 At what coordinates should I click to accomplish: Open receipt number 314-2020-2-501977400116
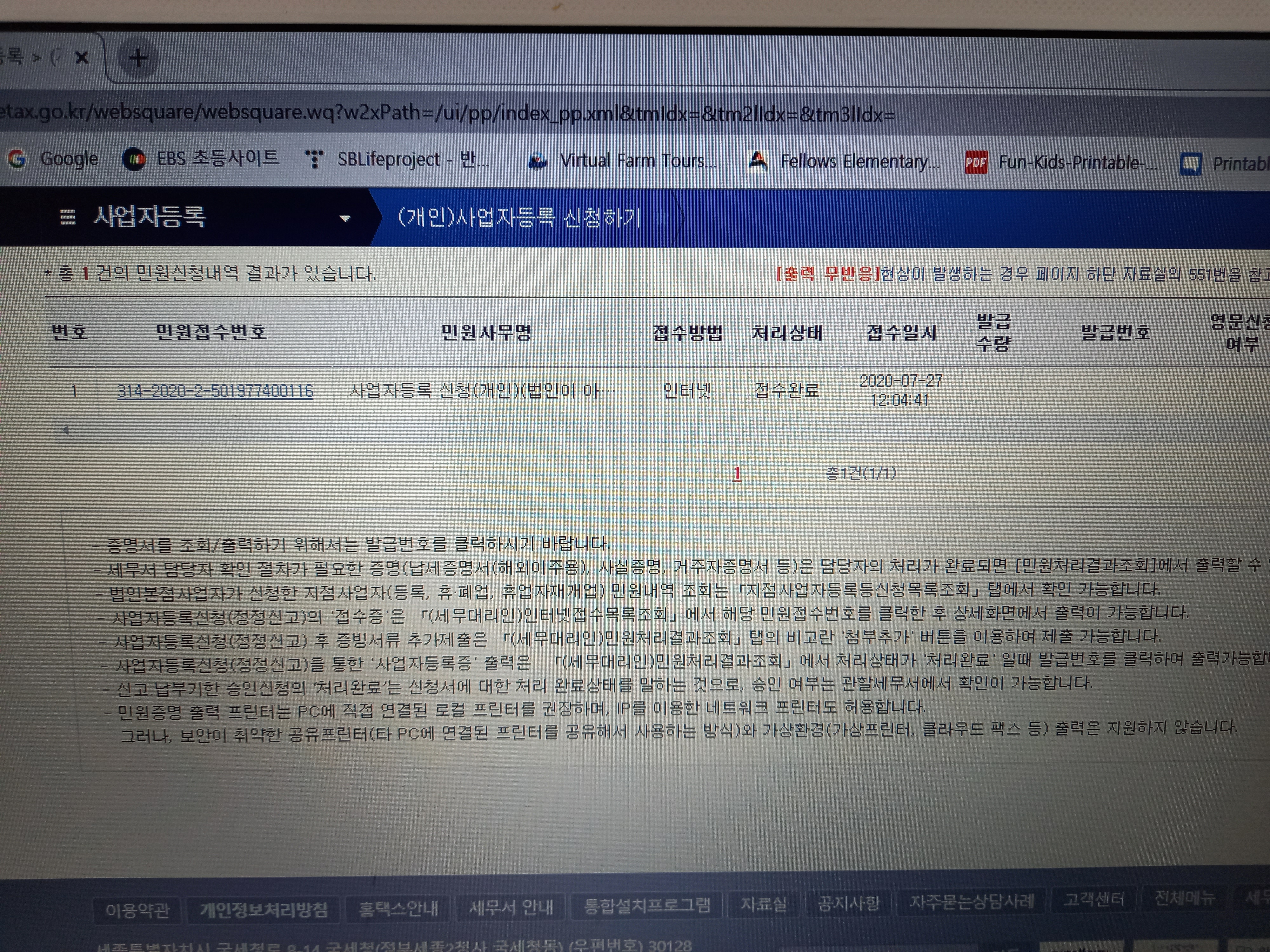215,391
